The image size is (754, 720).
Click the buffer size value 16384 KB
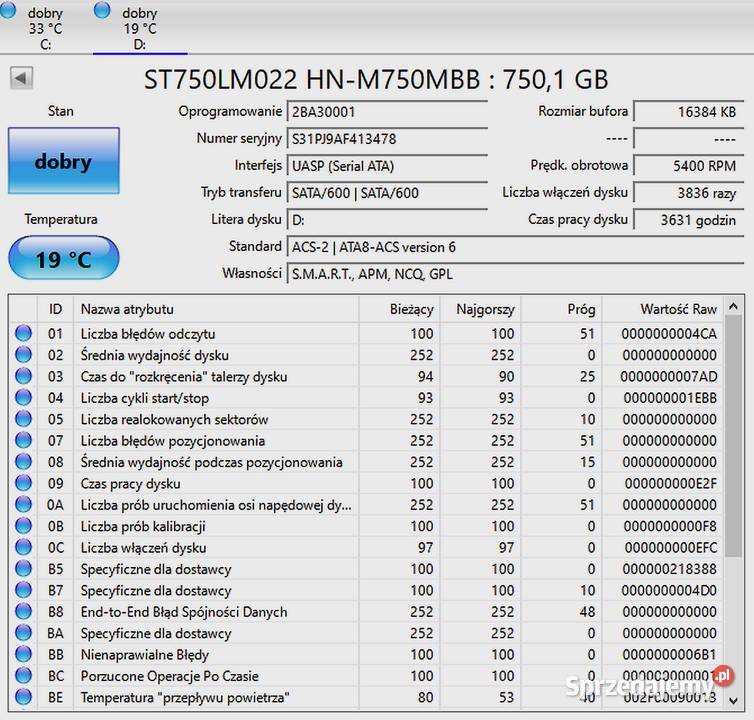[x=688, y=112]
